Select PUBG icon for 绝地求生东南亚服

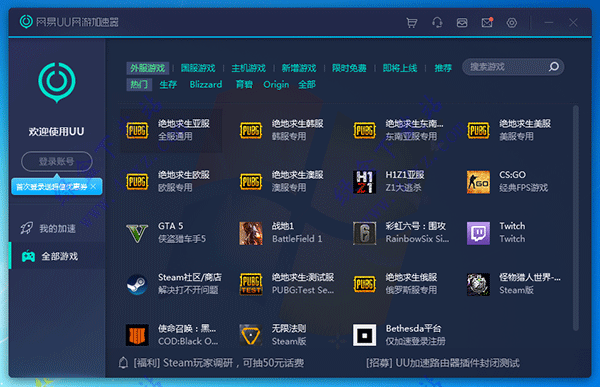(x=364, y=130)
